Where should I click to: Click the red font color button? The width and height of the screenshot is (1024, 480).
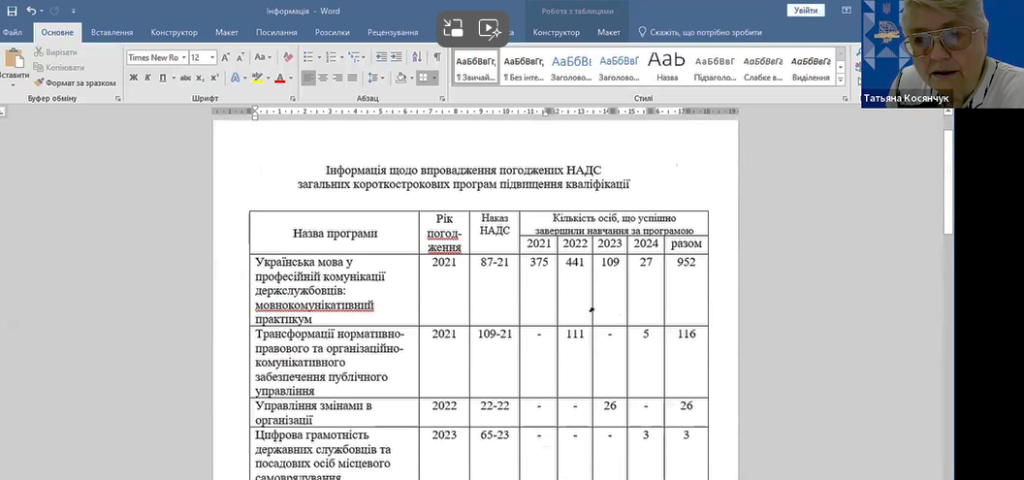(x=279, y=78)
